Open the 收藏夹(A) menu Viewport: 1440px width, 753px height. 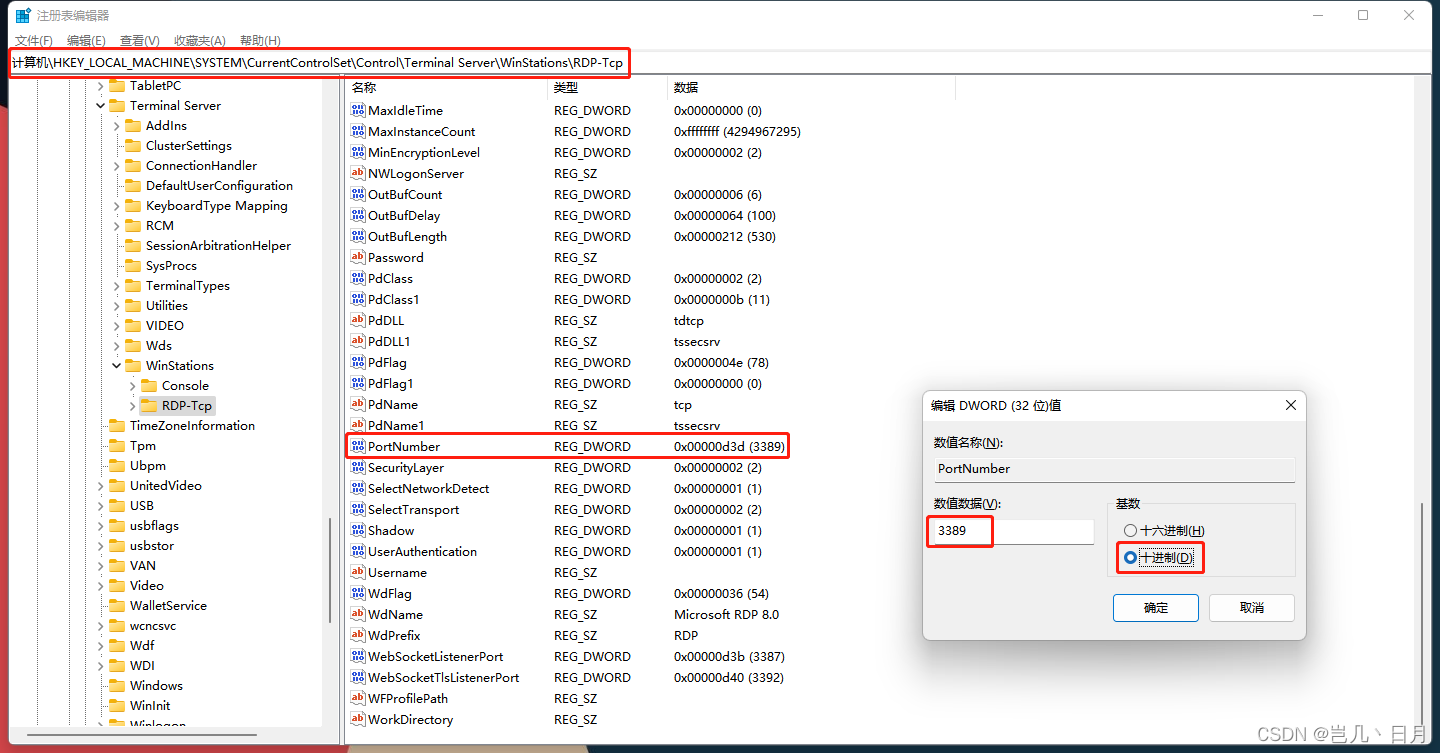[199, 41]
